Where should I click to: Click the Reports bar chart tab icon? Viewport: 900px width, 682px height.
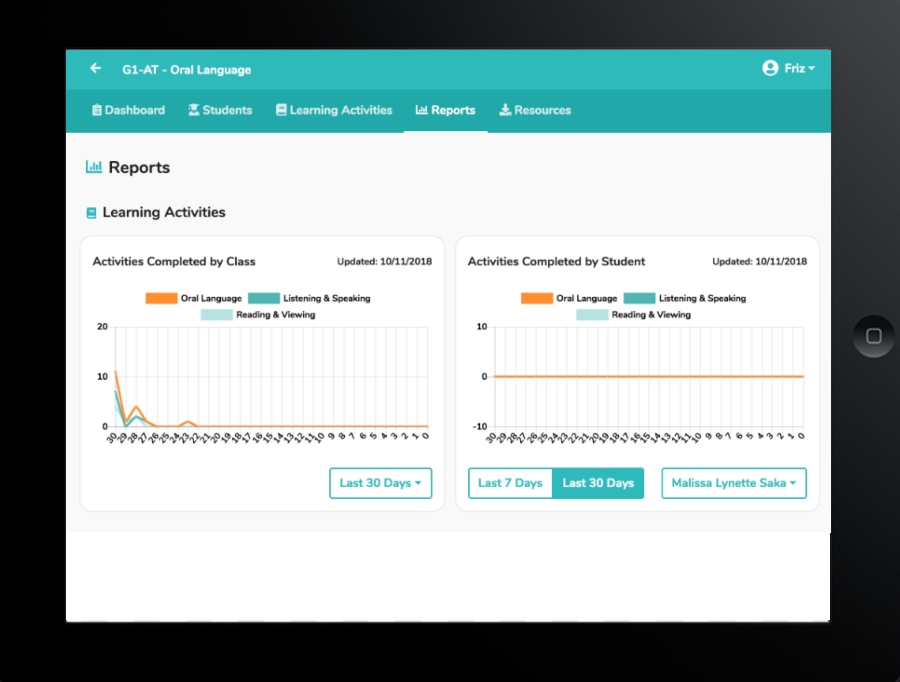(422, 110)
